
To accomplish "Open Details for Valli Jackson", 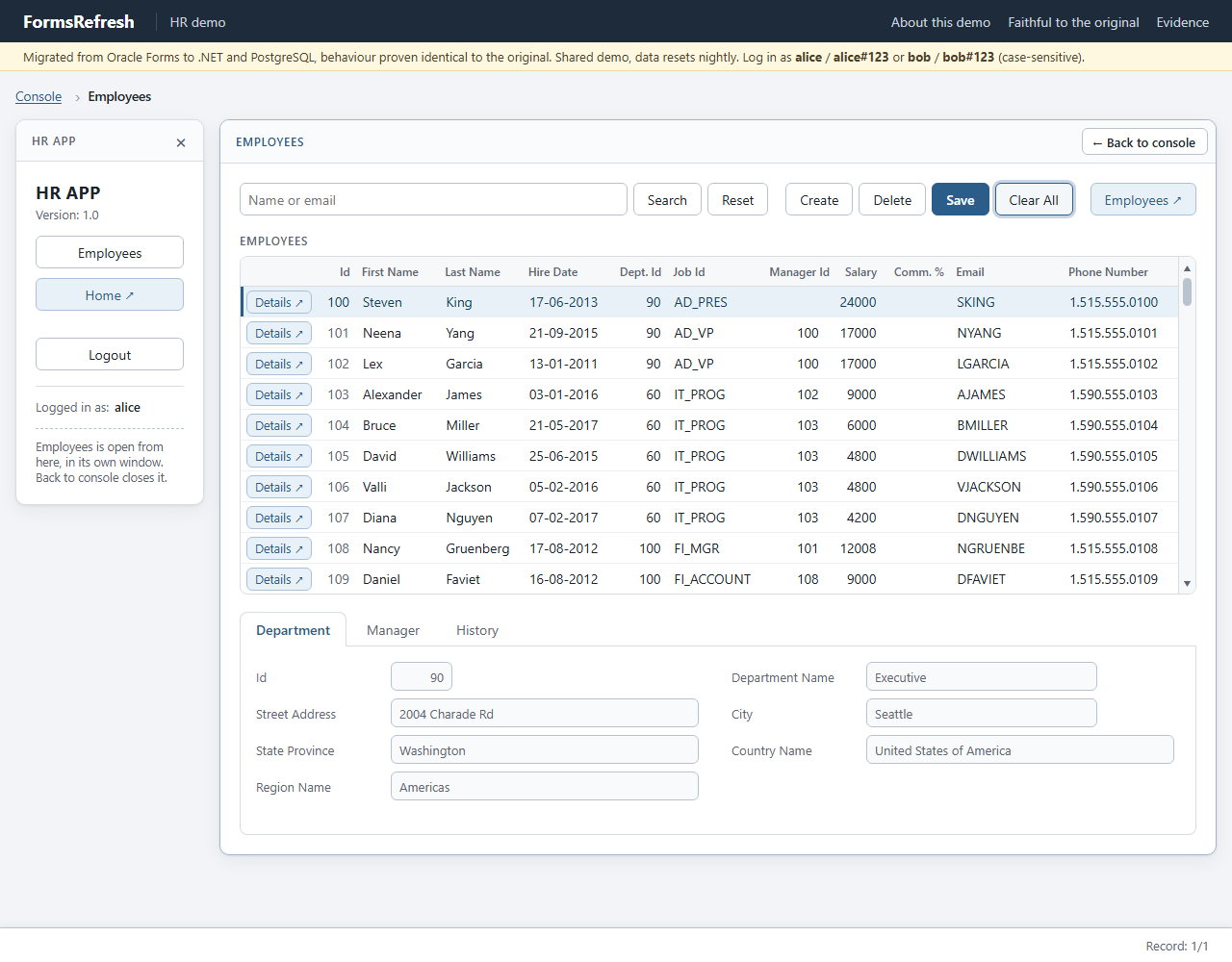I will click(x=279, y=487).
